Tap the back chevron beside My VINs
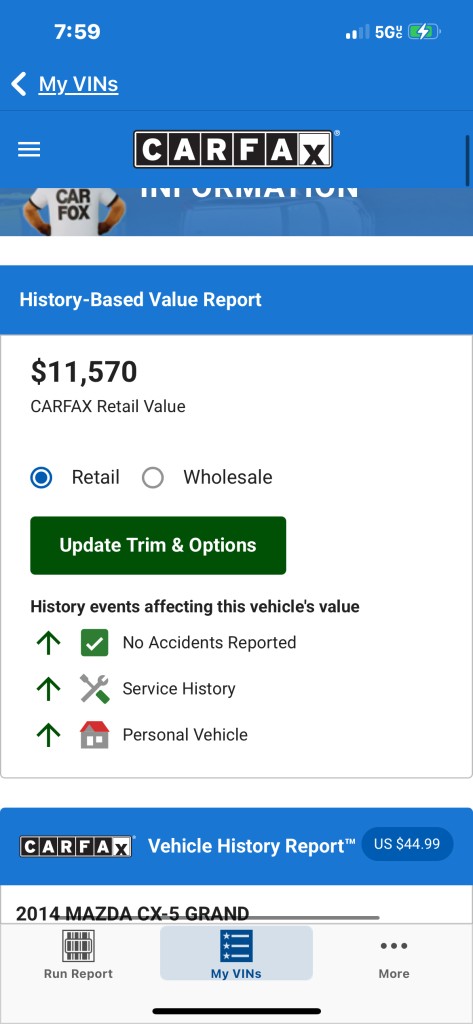Image resolution: width=473 pixels, height=1024 pixels. (19, 84)
